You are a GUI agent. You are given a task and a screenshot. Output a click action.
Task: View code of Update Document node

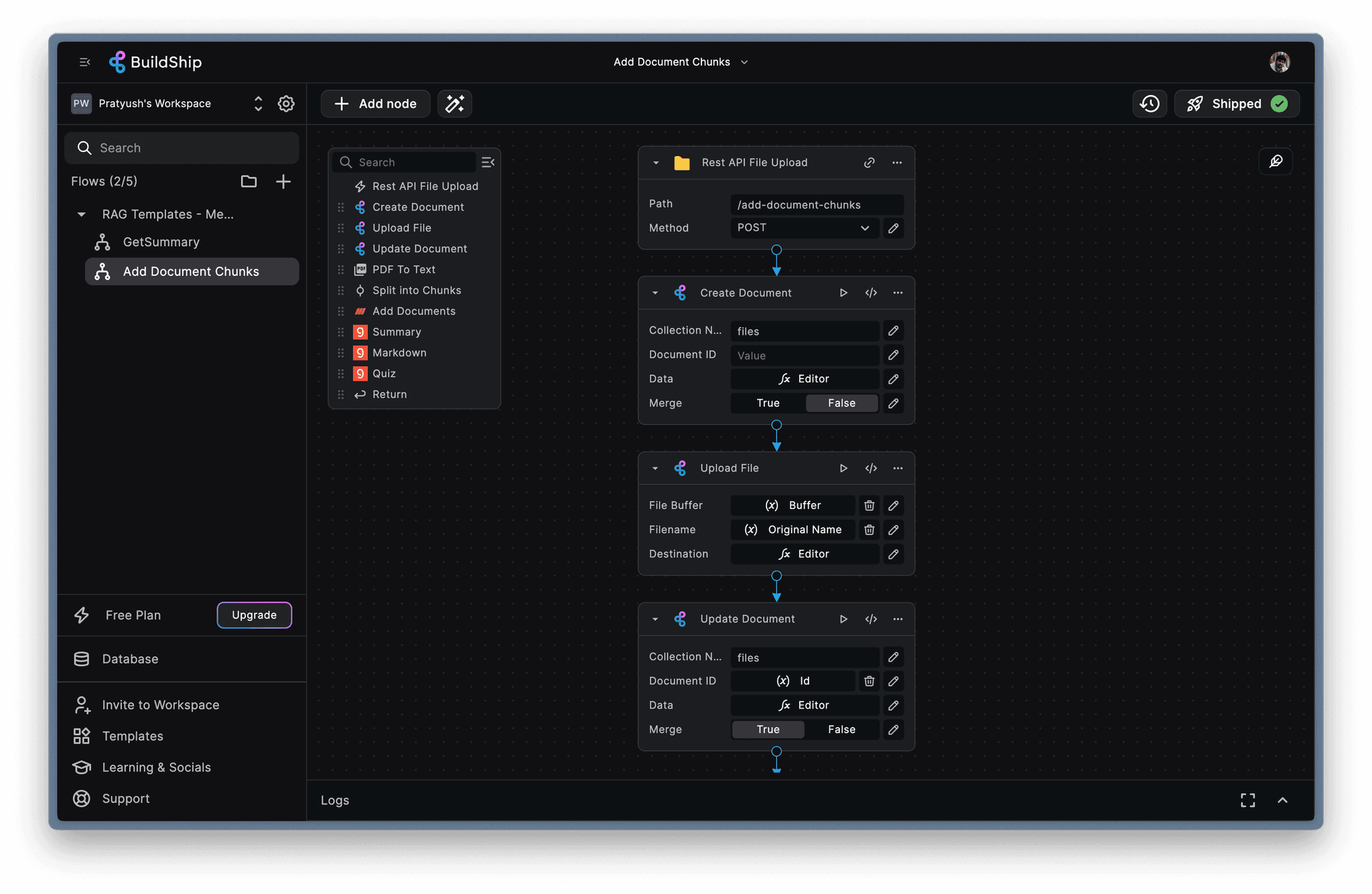pyautogui.click(x=871, y=619)
